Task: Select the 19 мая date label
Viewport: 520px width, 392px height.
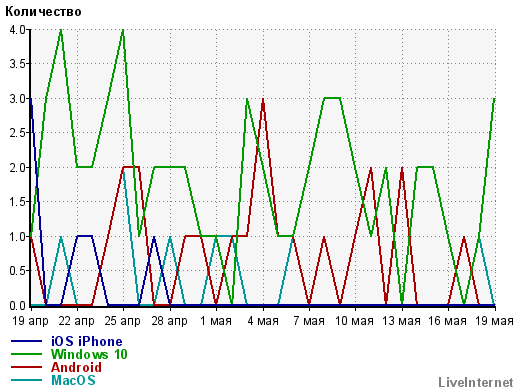Action: (x=494, y=321)
